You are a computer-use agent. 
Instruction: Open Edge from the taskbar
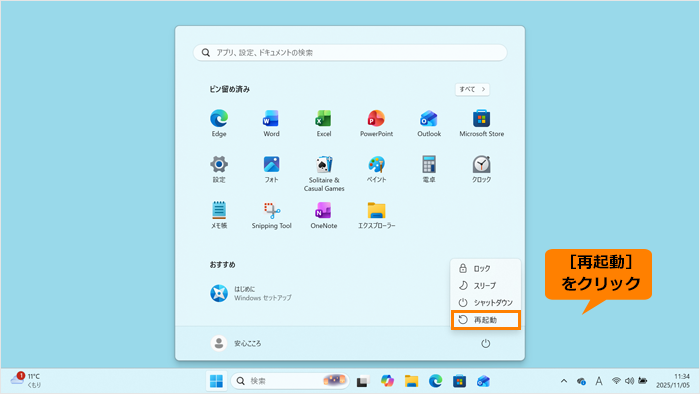(x=435, y=381)
